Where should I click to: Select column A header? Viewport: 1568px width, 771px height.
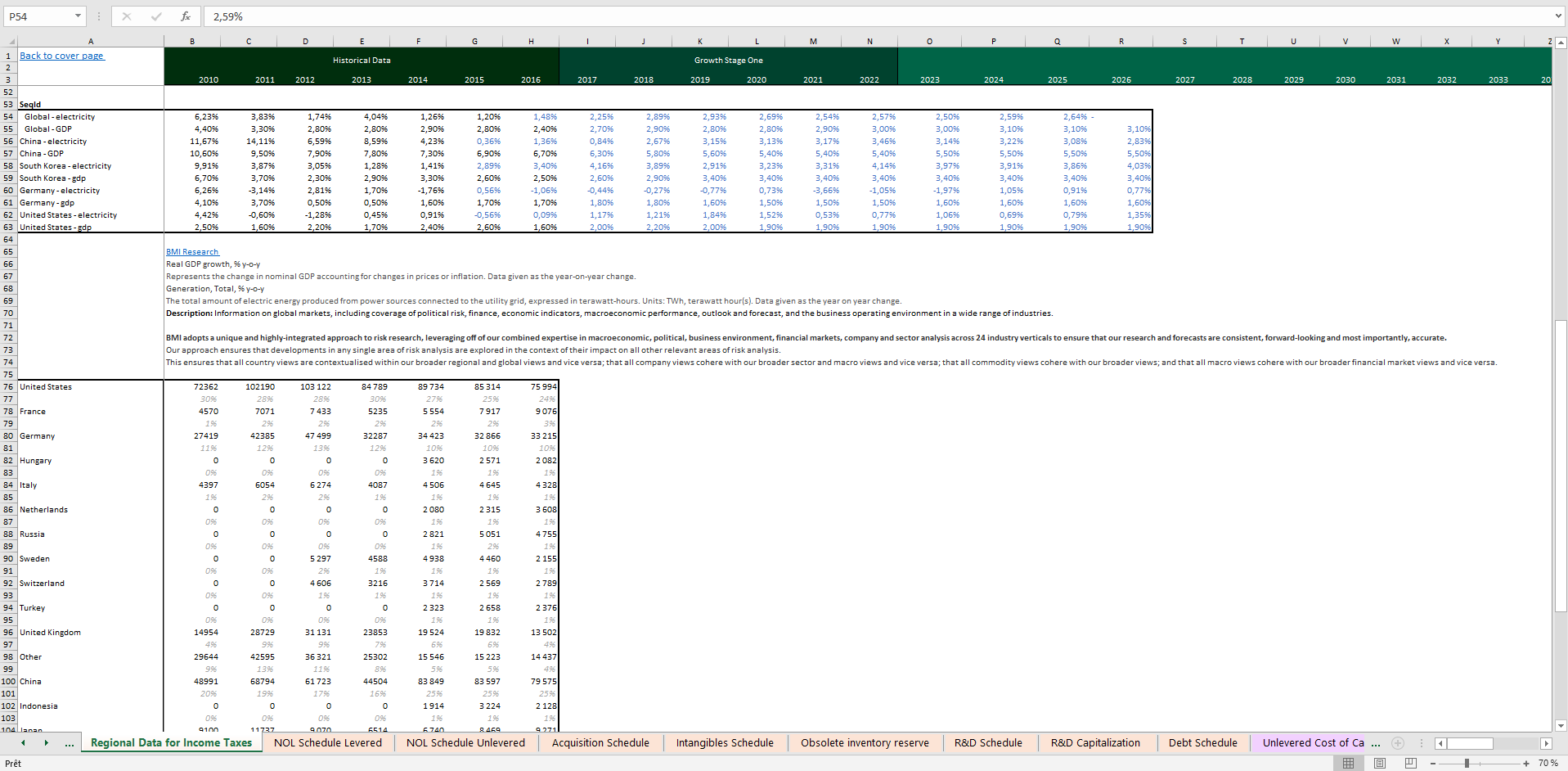pos(91,41)
